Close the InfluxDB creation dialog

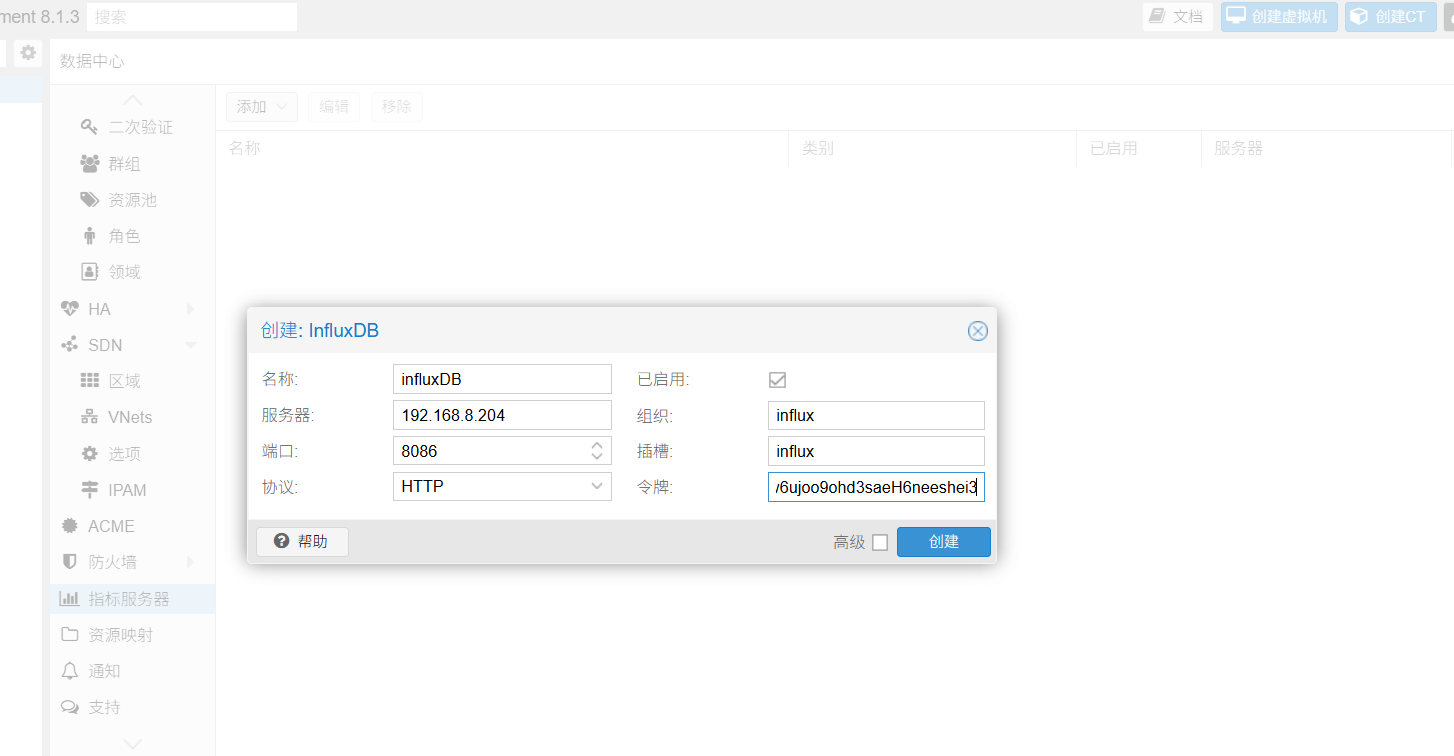(977, 331)
